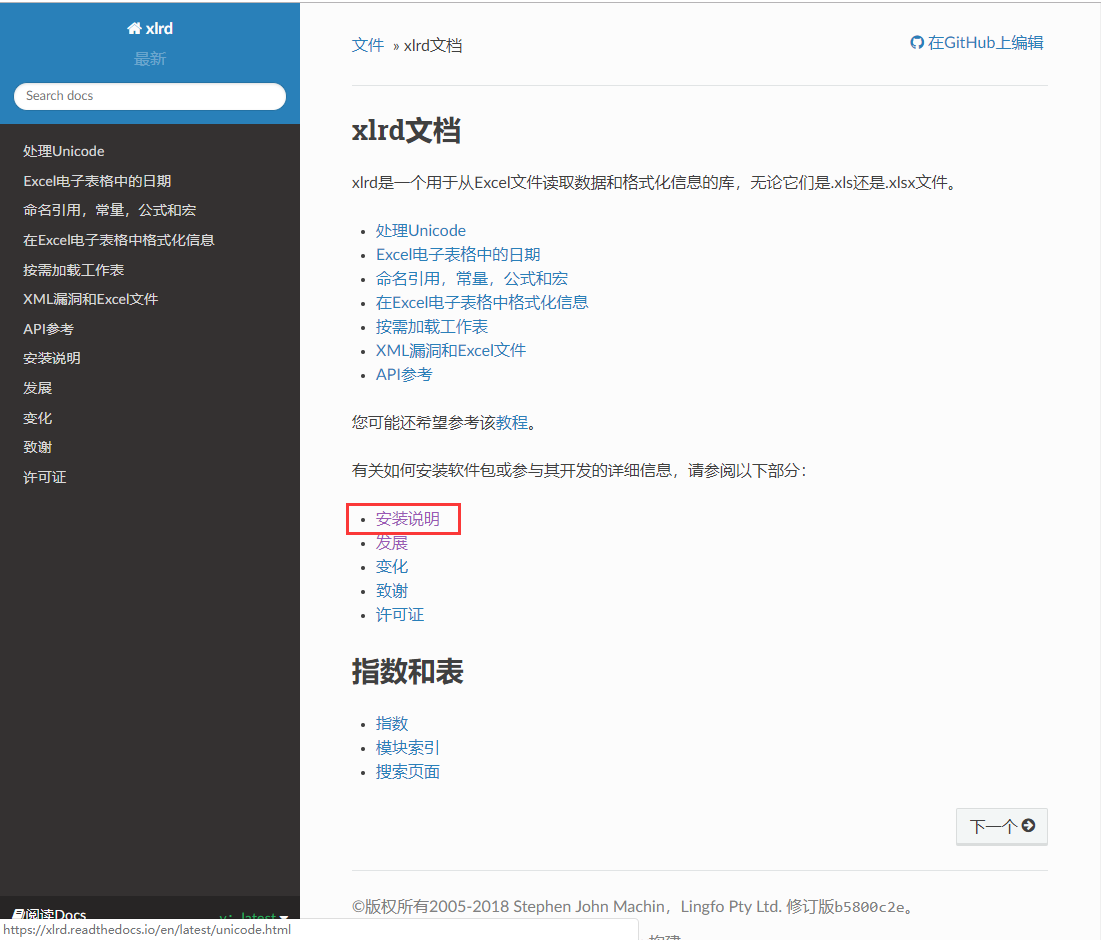Select 在Excel电子表格中格式化信息 in sidebar
1101x940 pixels.
[119, 240]
